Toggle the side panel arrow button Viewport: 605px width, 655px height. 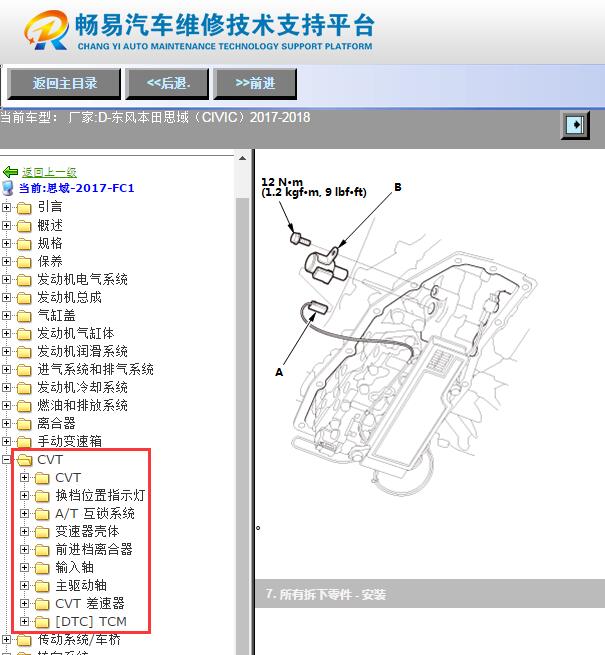pyautogui.click(x=575, y=124)
